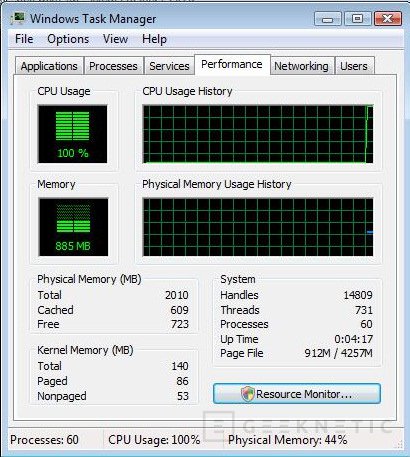Click the shield icon on Resource Monitor
The width and height of the screenshot is (410, 457).
pyautogui.click(x=248, y=394)
